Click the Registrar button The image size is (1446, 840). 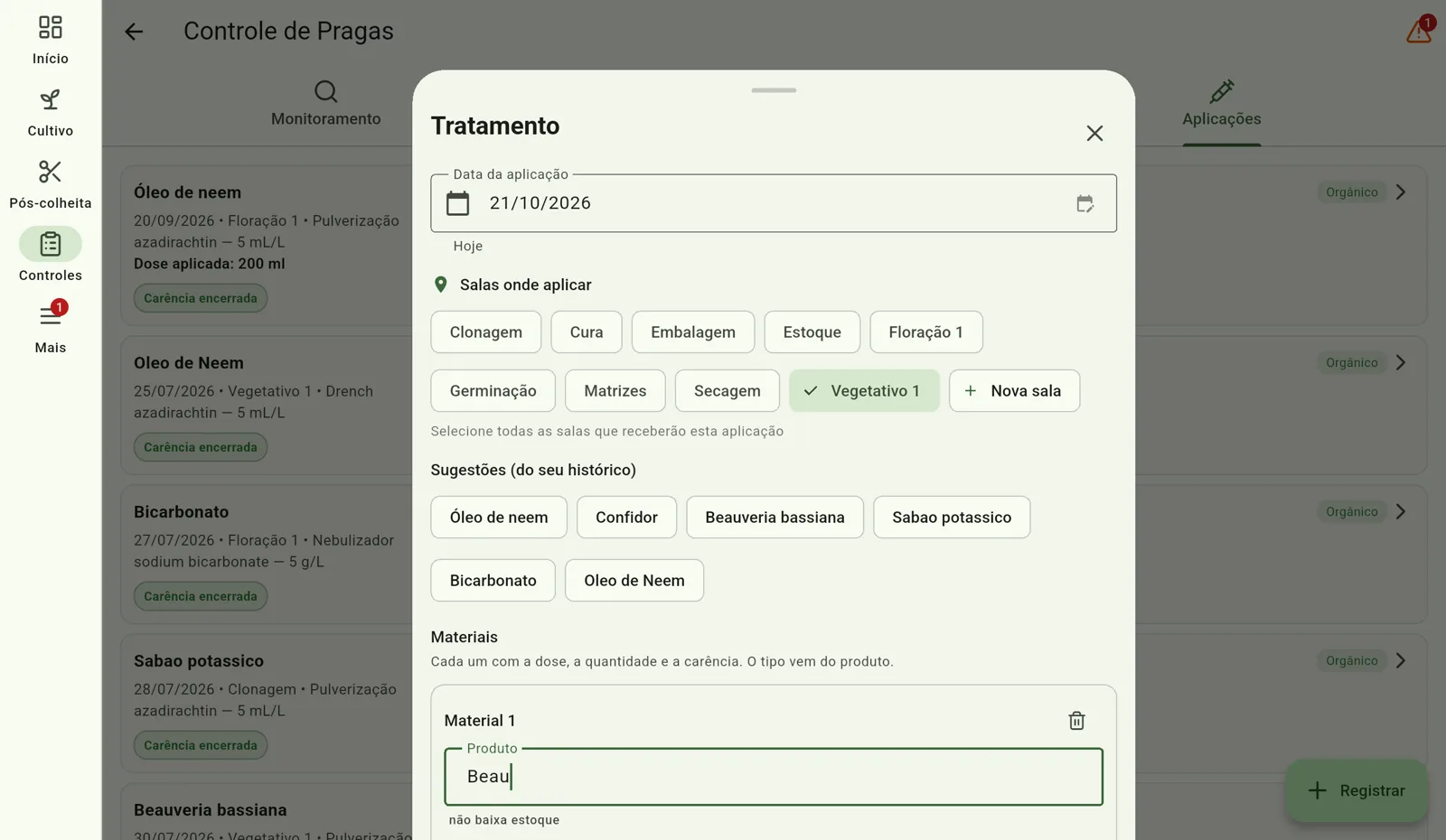[x=1357, y=791]
